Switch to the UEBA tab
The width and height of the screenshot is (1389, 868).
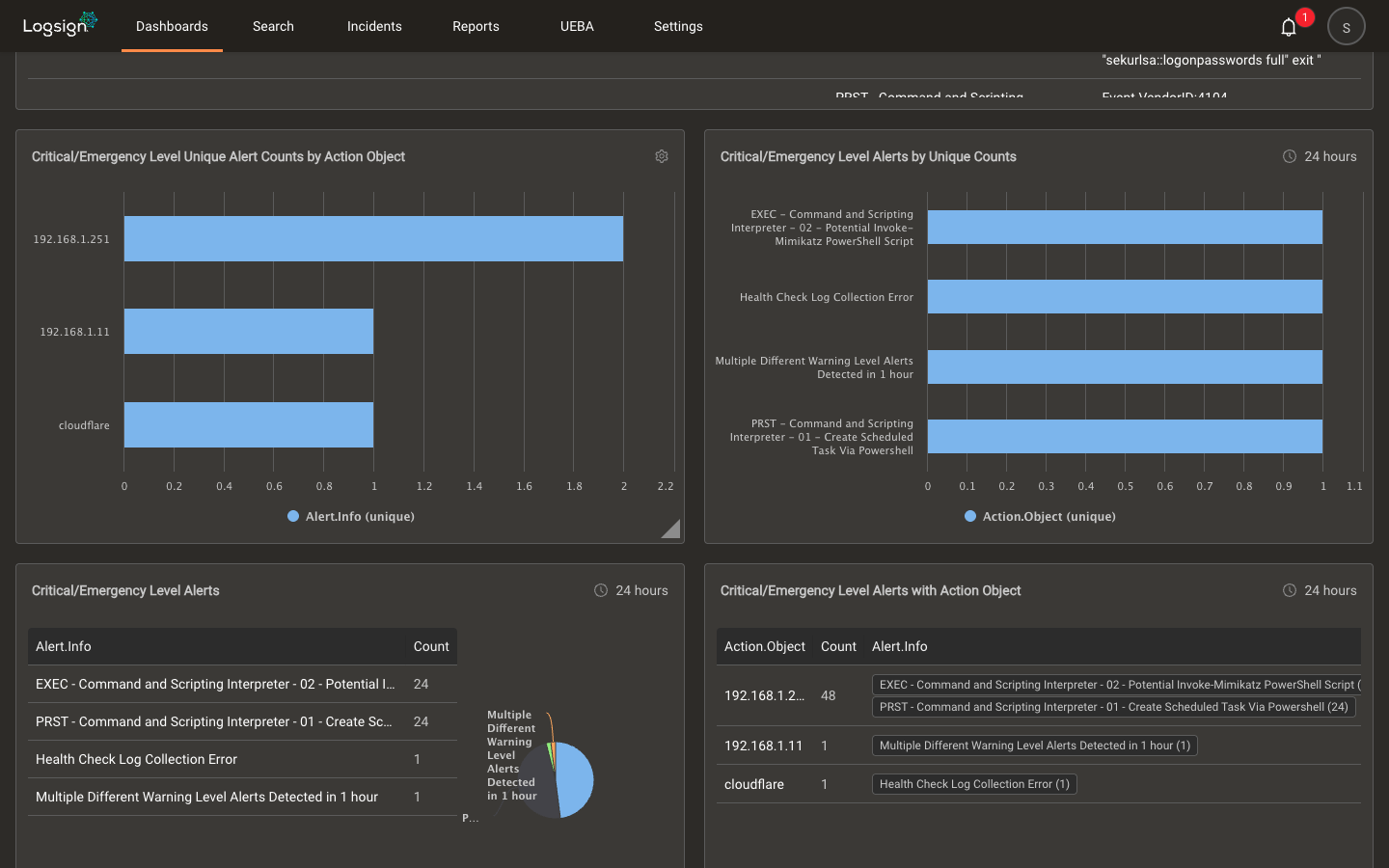point(577,26)
